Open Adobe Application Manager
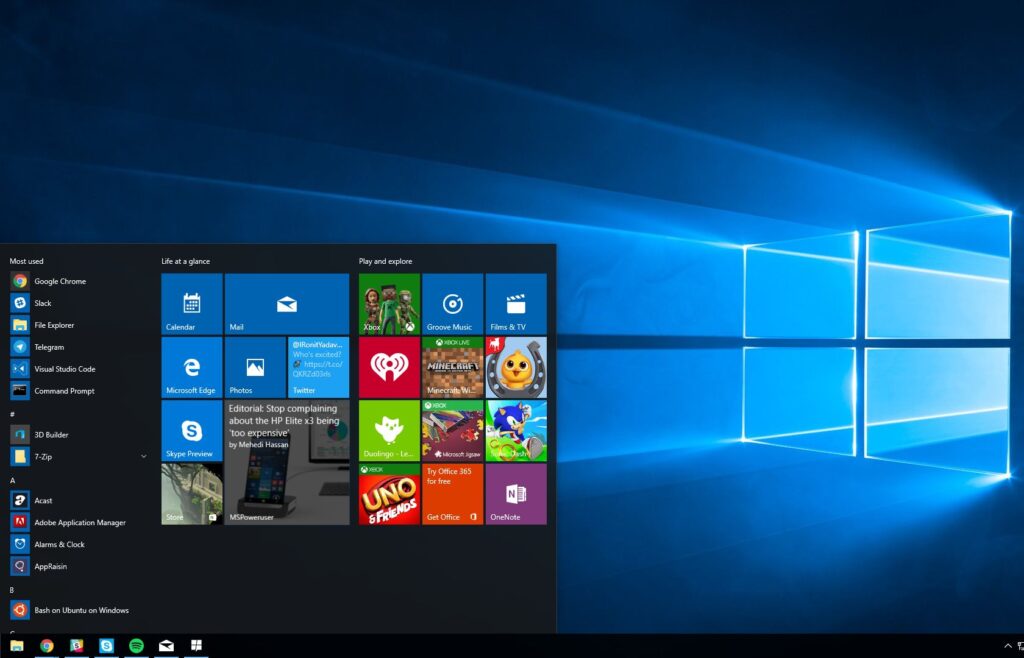Screen dimensions: 1024x658 [78, 522]
